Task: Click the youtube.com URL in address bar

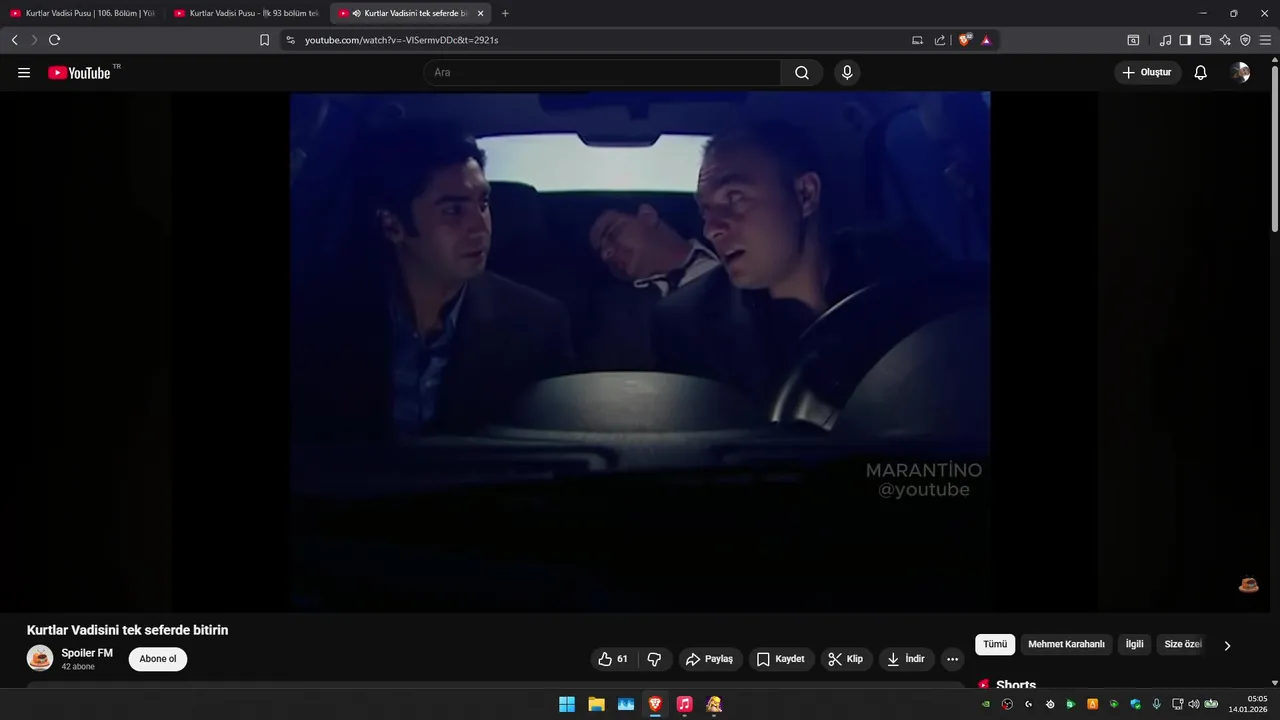Action: pos(401,40)
